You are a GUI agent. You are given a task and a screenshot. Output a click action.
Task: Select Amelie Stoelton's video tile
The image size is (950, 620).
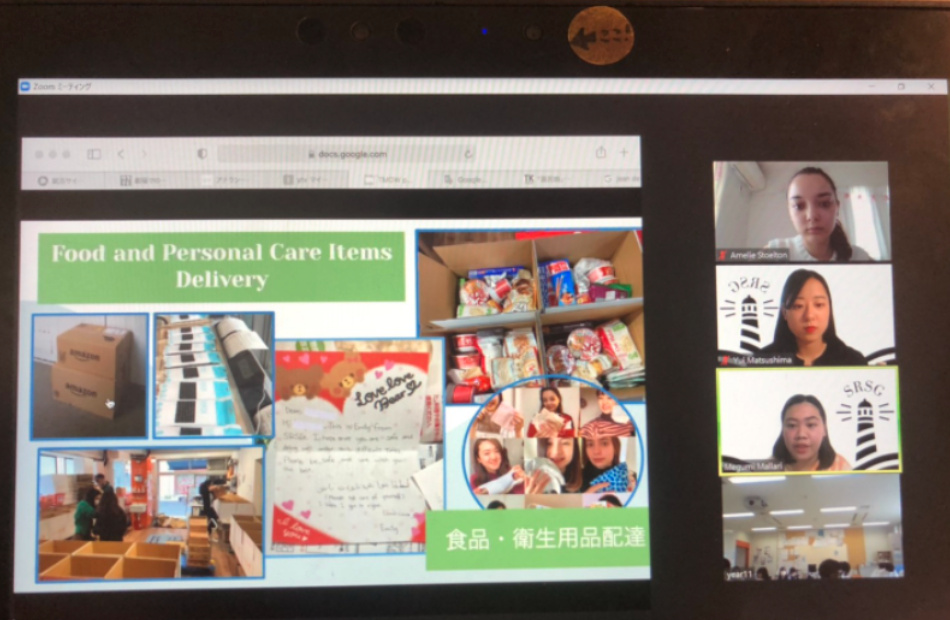(801, 211)
